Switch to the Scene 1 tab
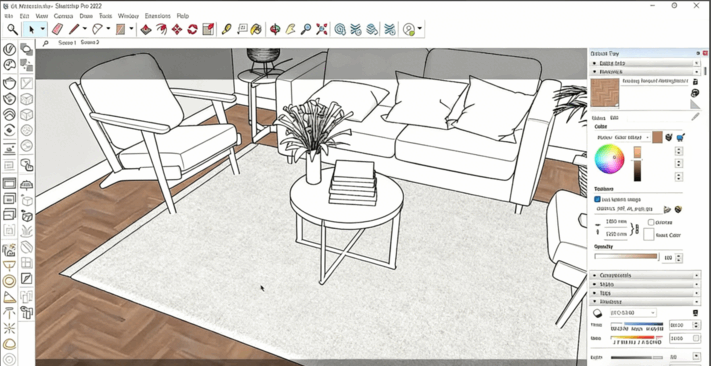 (67, 43)
